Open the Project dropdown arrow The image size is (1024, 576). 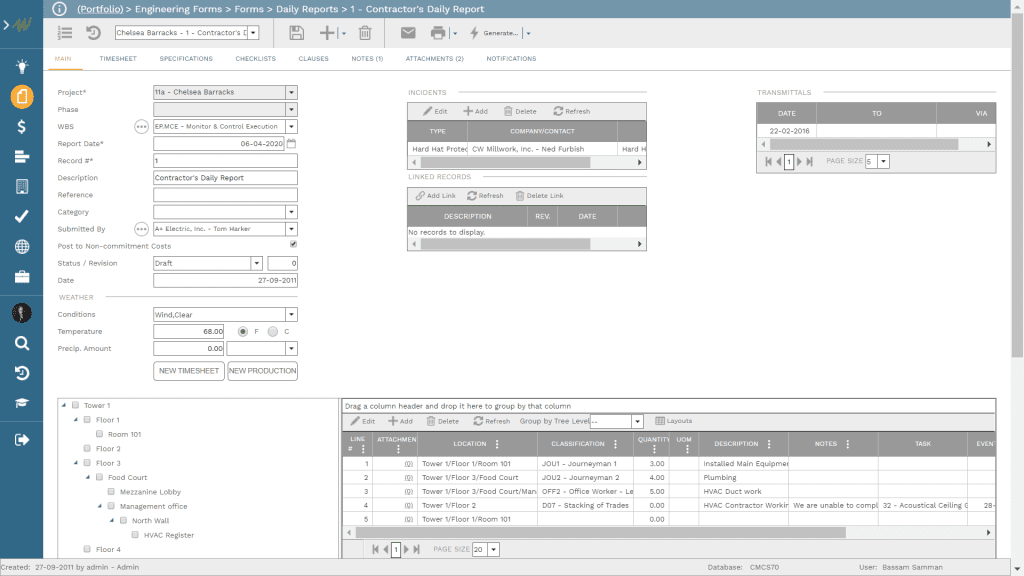[x=291, y=92]
